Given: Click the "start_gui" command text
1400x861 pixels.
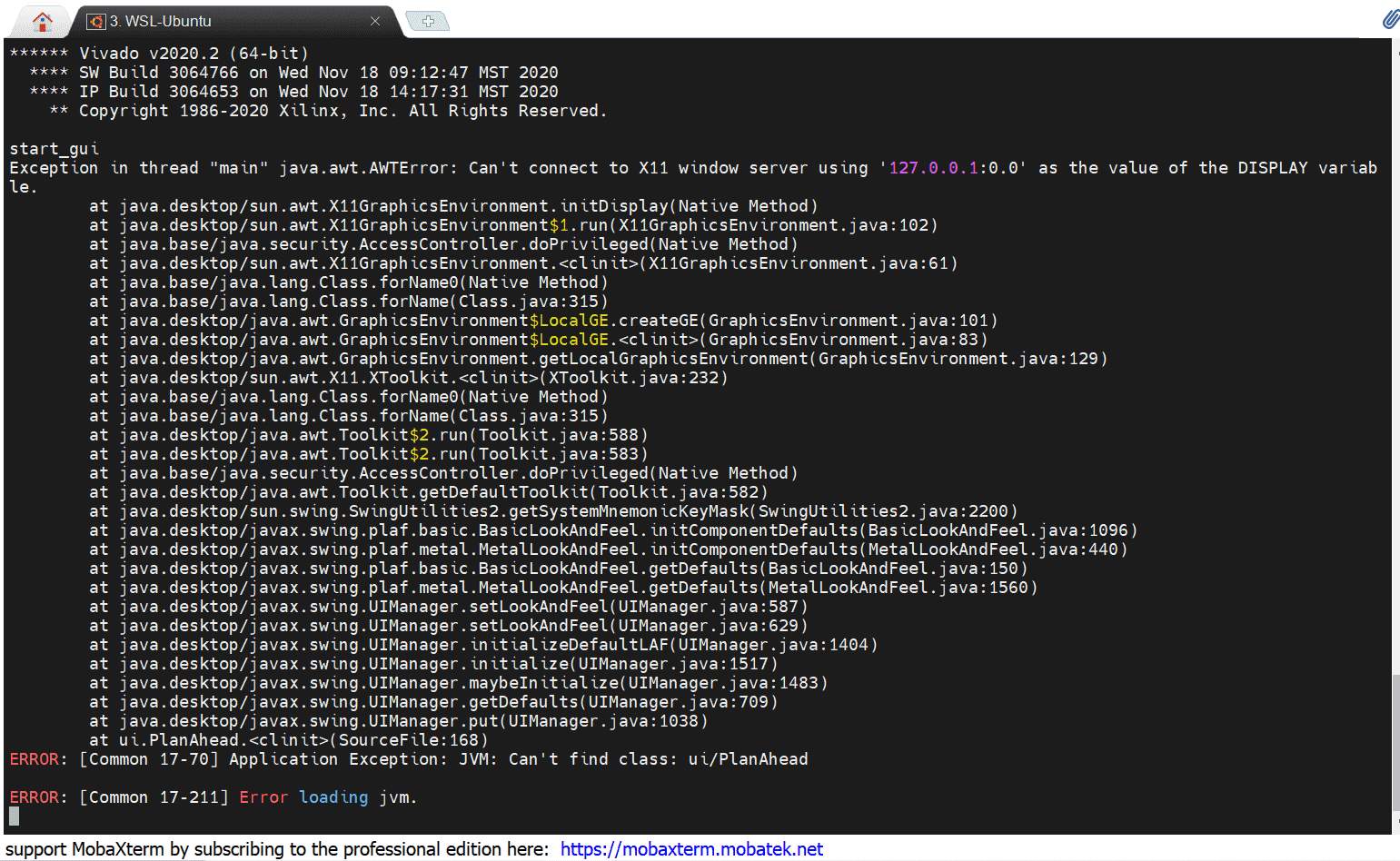Looking at the screenshot, I should click(55, 149).
